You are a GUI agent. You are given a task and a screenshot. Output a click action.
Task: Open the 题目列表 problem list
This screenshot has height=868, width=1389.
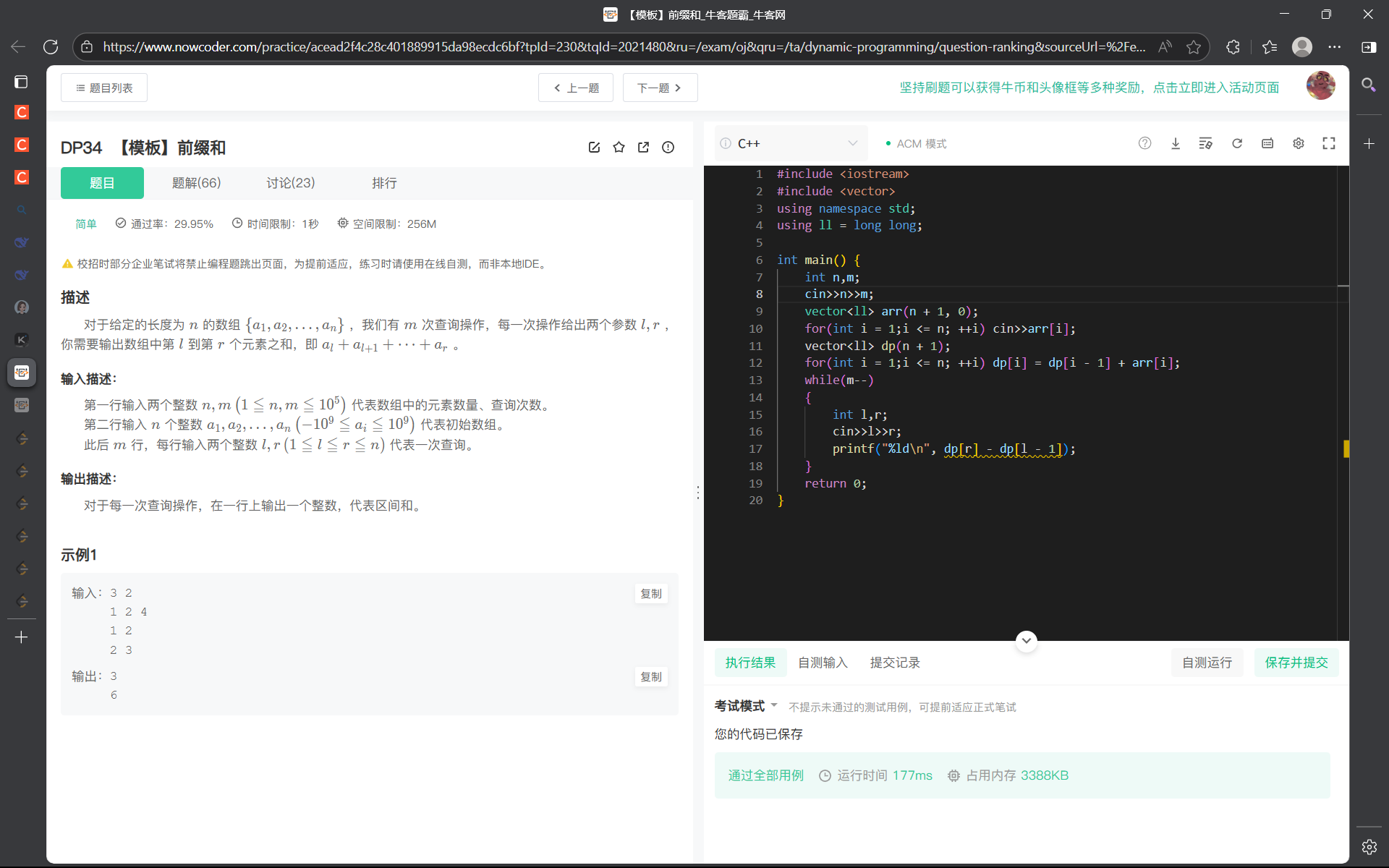point(104,88)
